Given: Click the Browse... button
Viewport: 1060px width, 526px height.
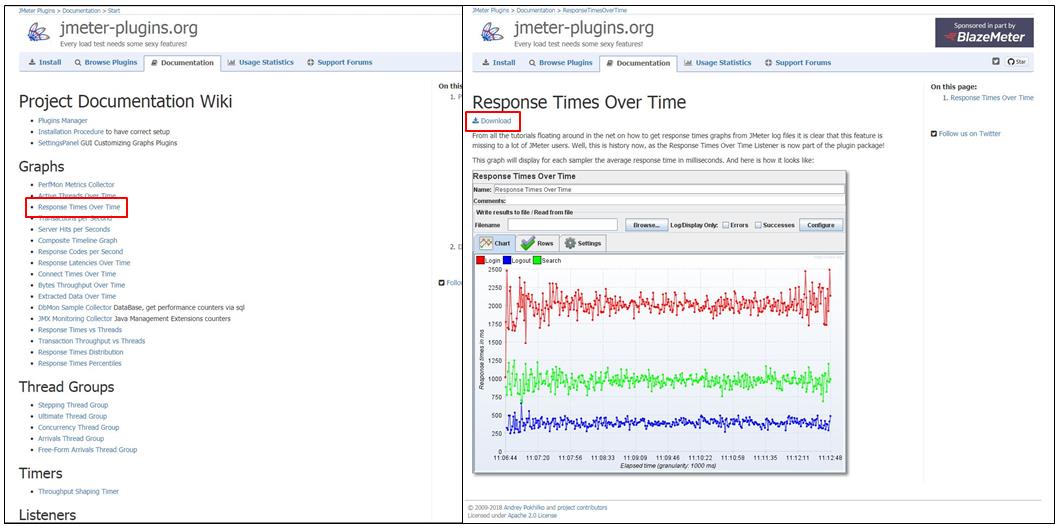Looking at the screenshot, I should coord(646,224).
